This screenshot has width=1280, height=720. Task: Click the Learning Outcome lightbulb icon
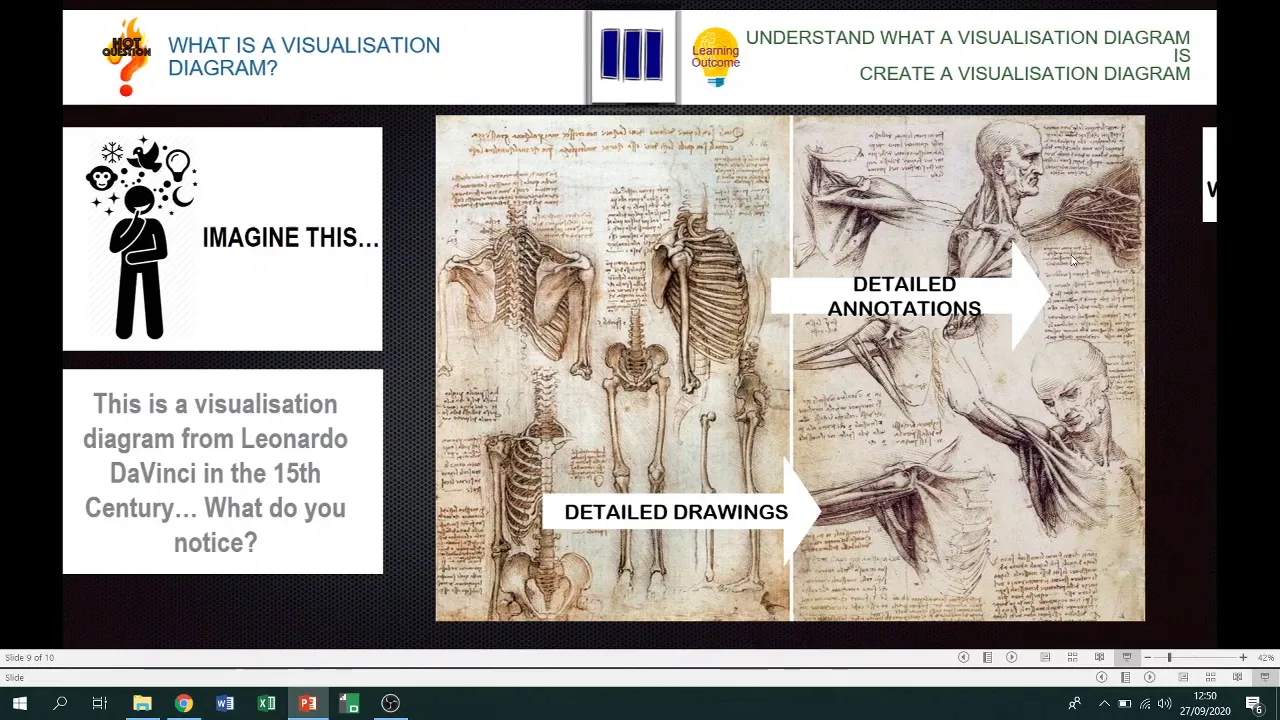(715, 57)
